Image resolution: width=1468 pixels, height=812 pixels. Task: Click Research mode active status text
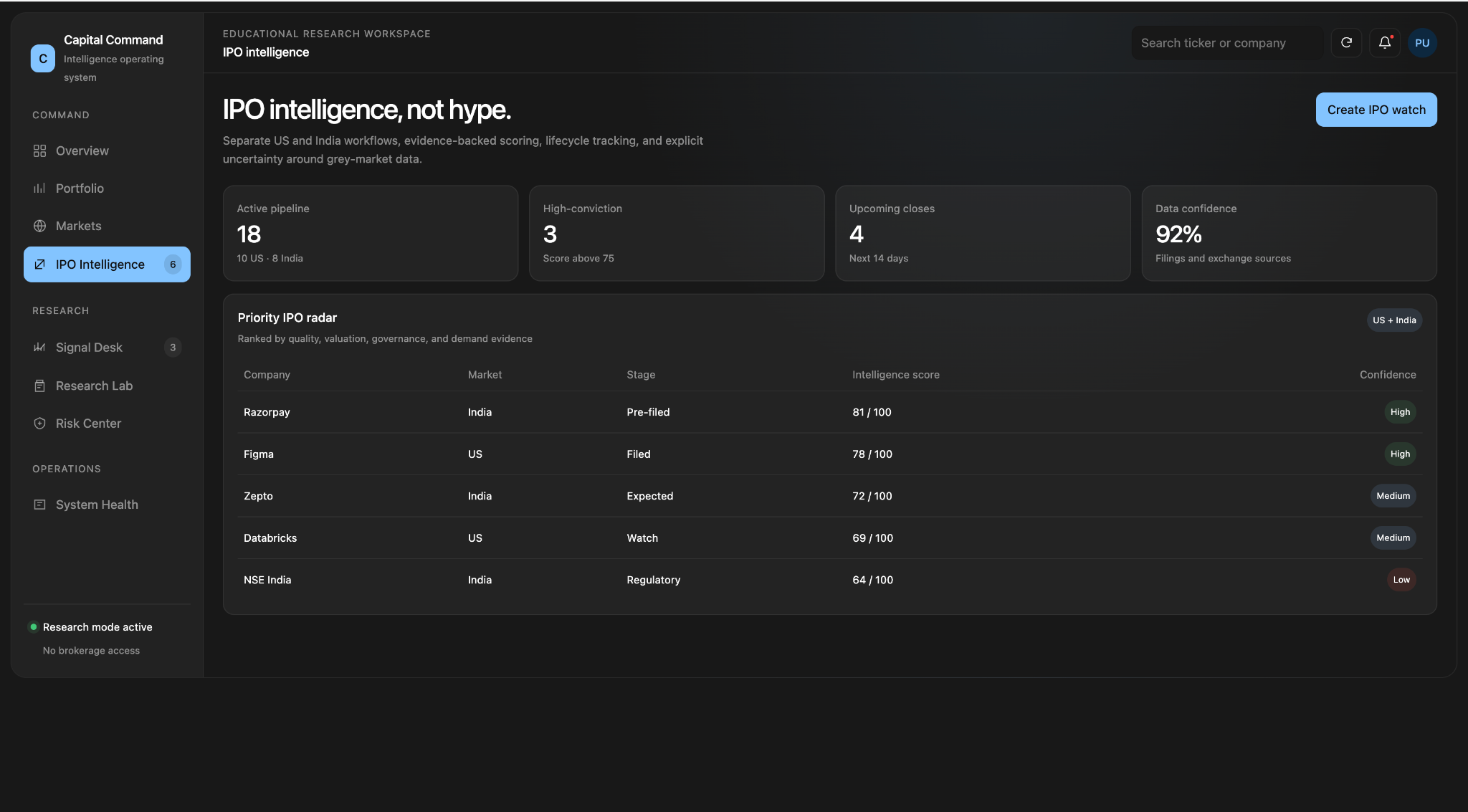tap(97, 627)
